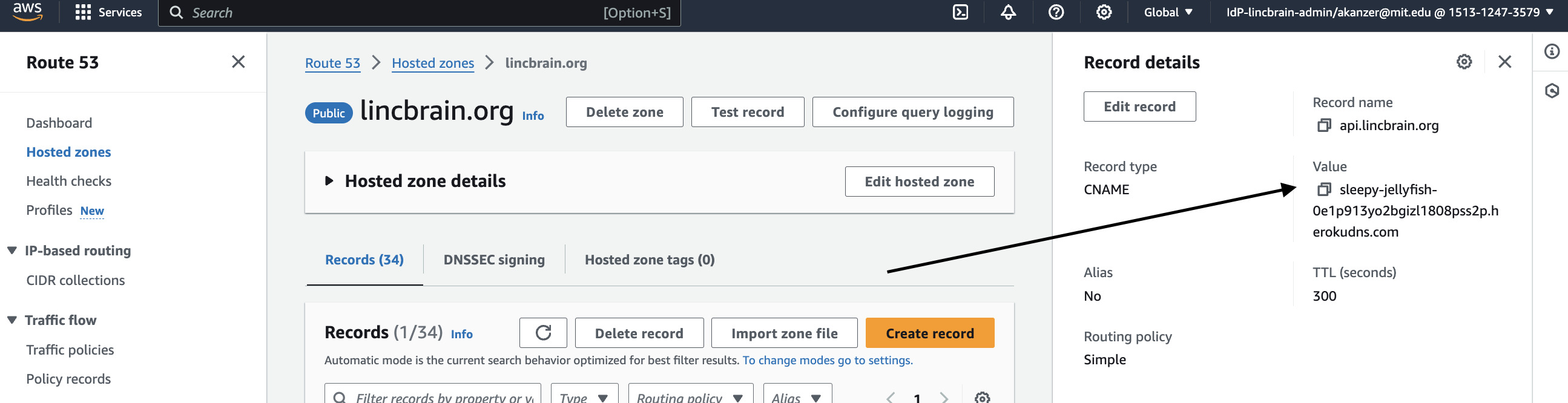Close the Record details panel

(1504, 62)
